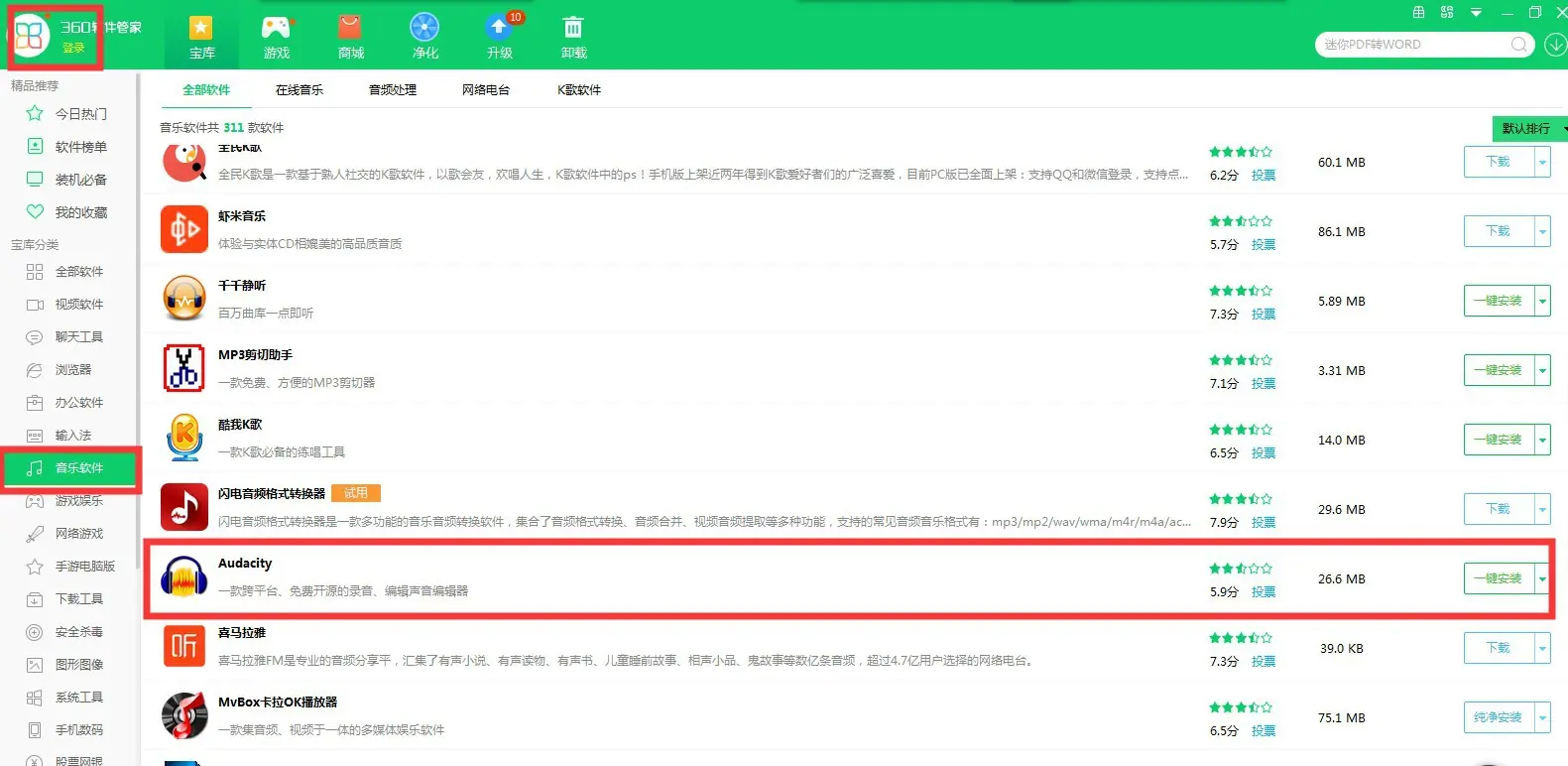This screenshot has width=1568, height=766.
Task: Click the magnifier search icon
Action: coord(1518,44)
